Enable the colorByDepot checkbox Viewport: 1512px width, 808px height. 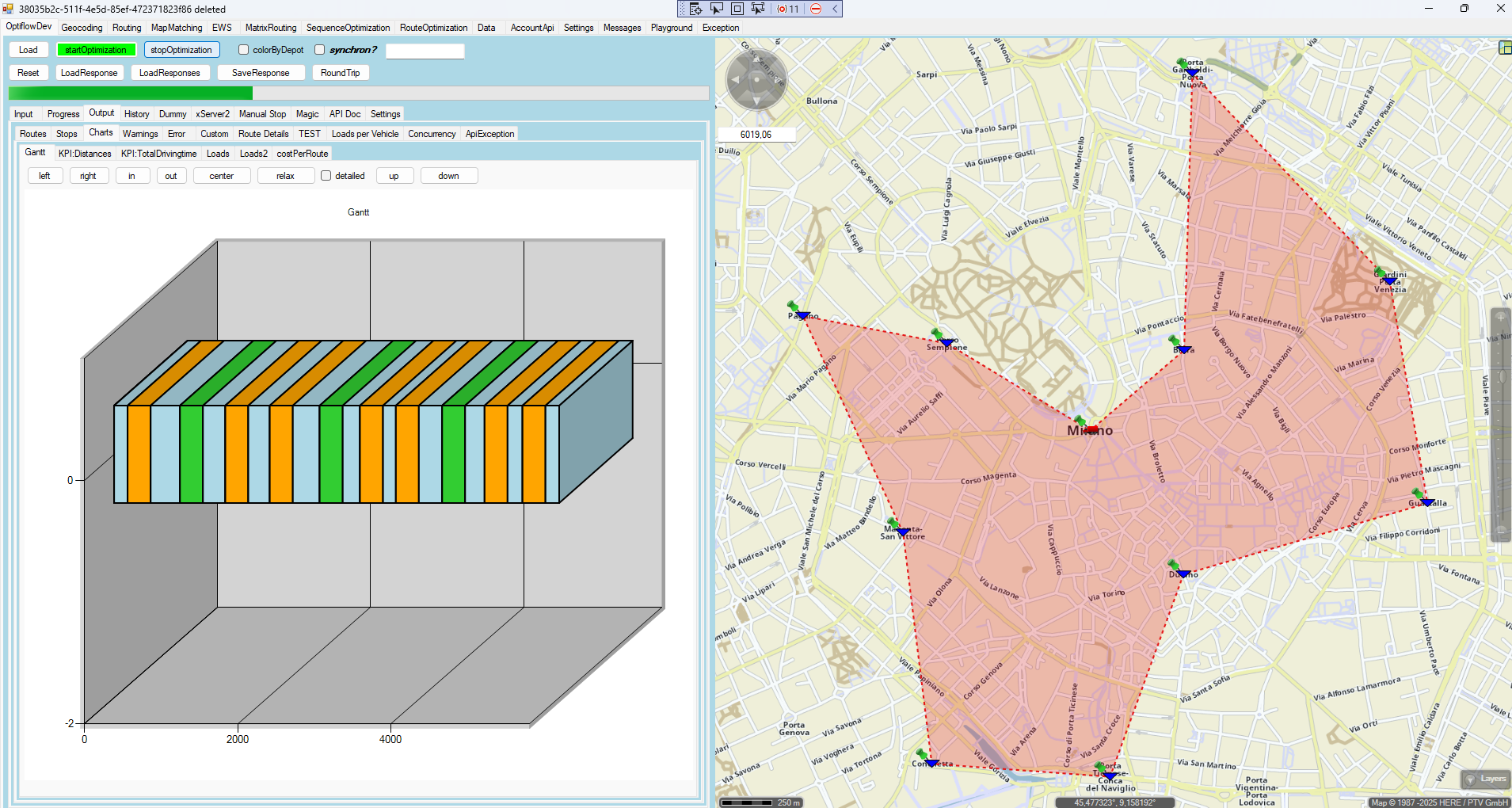tap(244, 50)
